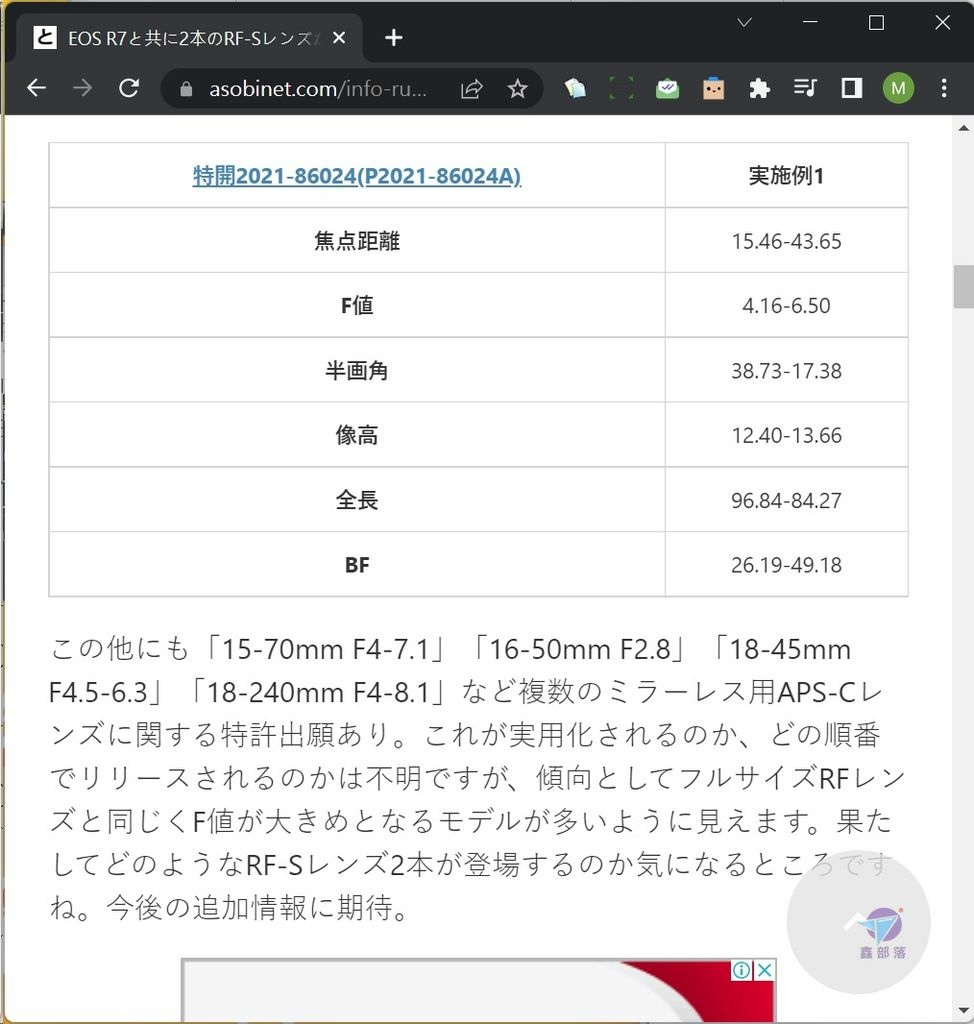Select the 像高 row label
Viewport: 974px width, 1024px height.
[357, 435]
